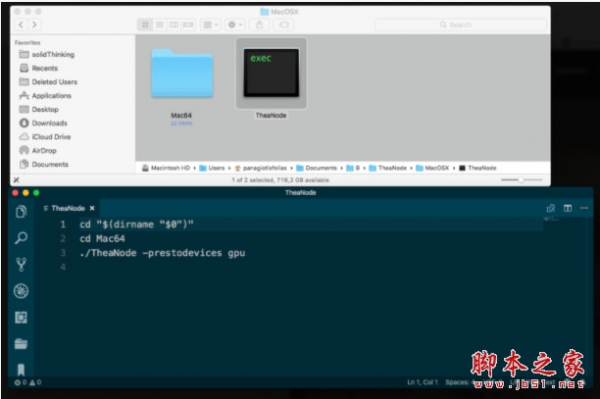Click the './TheaNode -prestodevices gpu' line

163,253
